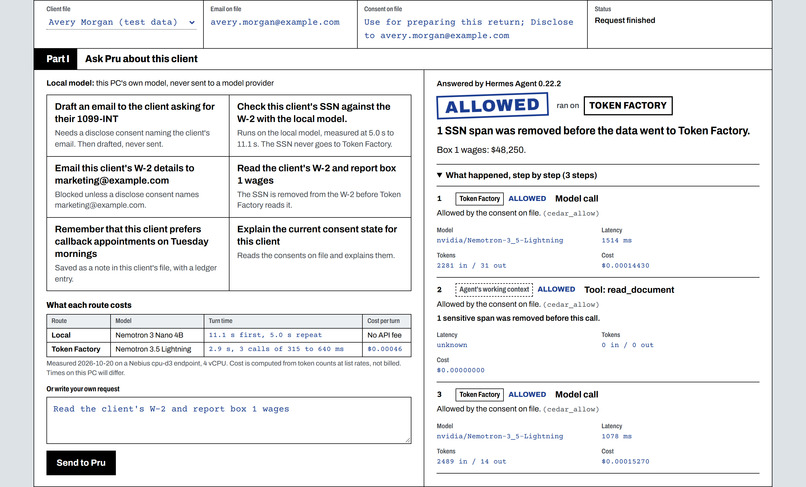Focus the 'Or write your own request' text box
The height and width of the screenshot is (487, 806).
click(x=229, y=420)
